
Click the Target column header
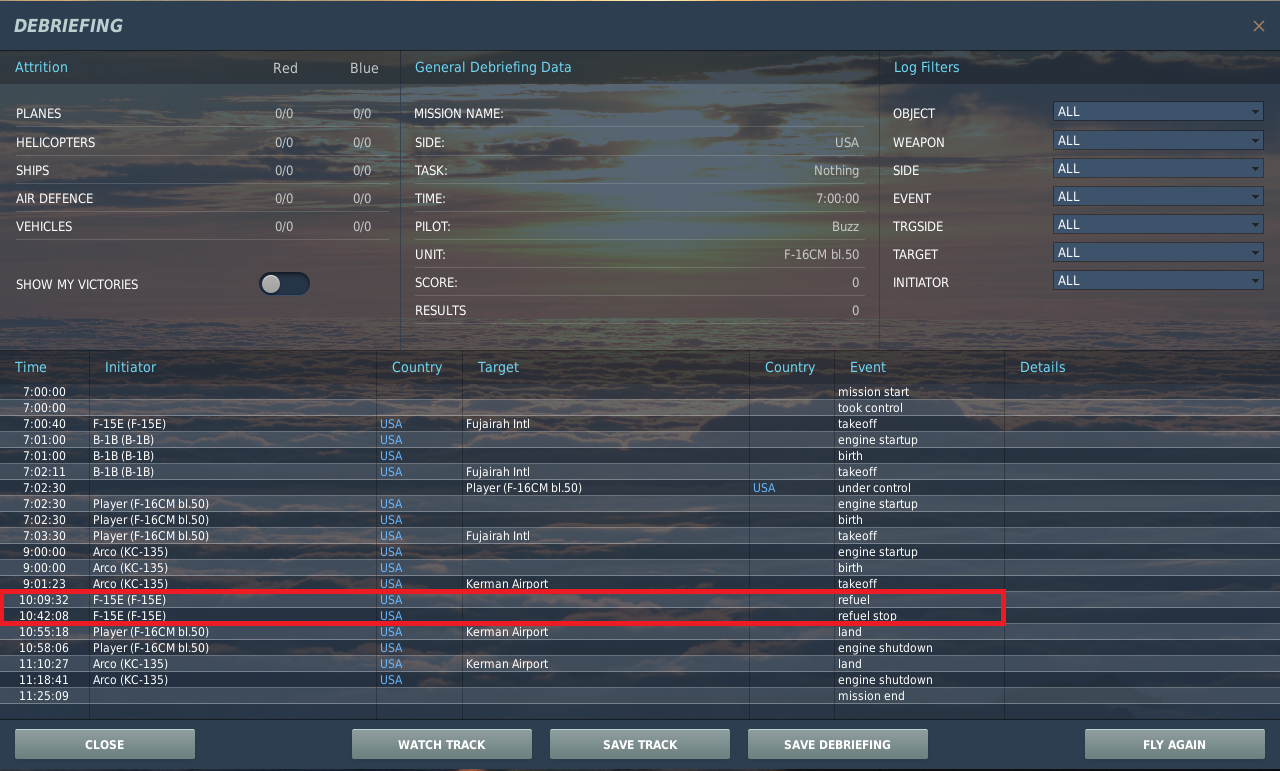pyautogui.click(x=498, y=367)
